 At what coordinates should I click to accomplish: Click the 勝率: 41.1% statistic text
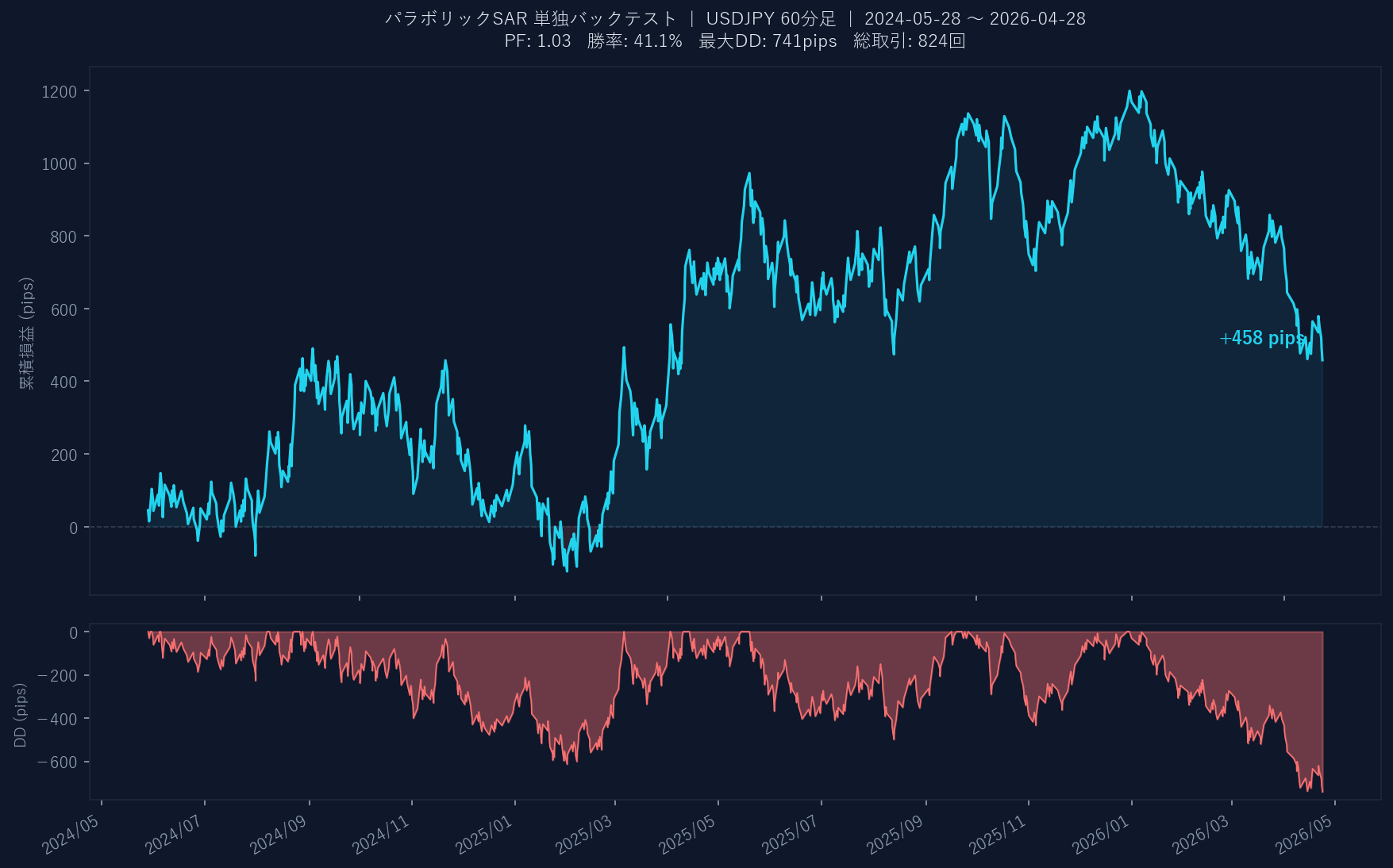tap(634, 41)
